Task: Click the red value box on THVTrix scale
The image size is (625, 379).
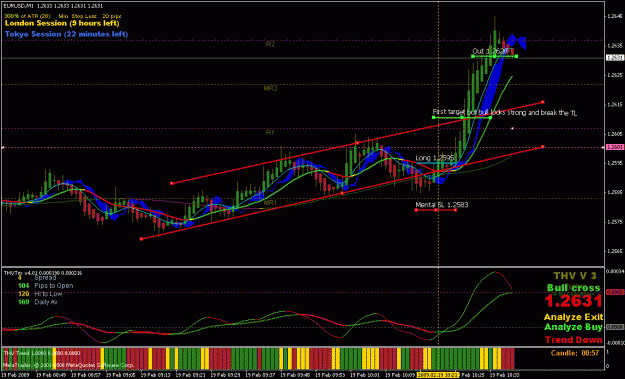Action: (x=615, y=292)
